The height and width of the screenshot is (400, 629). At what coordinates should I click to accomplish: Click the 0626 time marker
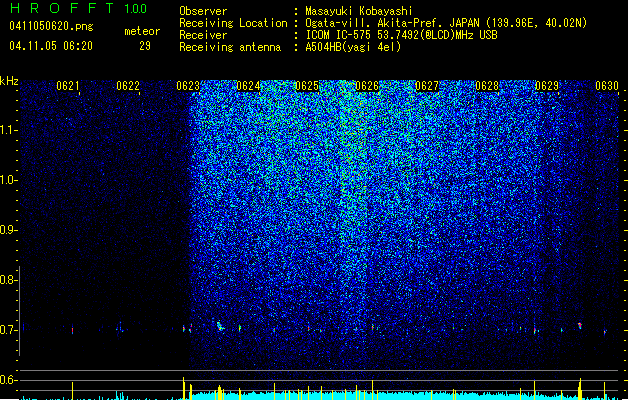tap(367, 86)
